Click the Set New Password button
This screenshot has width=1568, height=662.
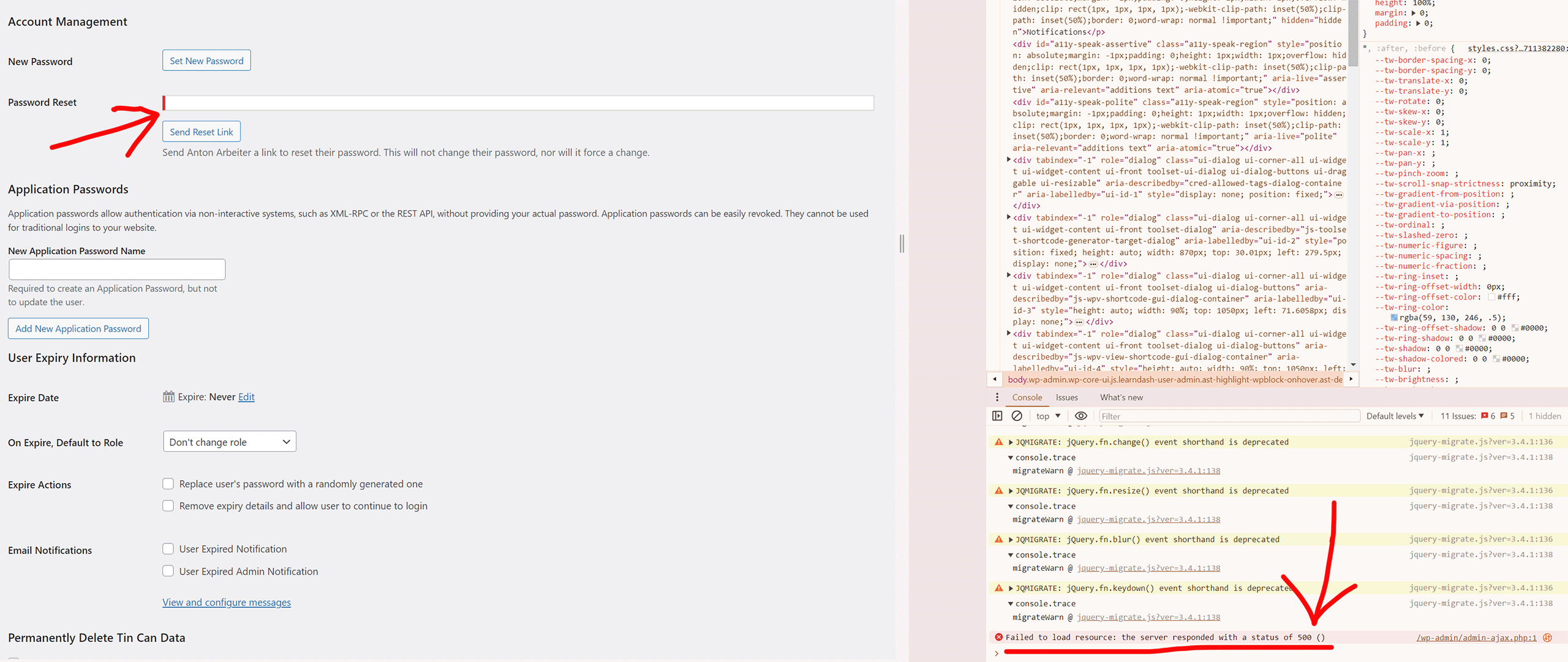pyautogui.click(x=206, y=61)
